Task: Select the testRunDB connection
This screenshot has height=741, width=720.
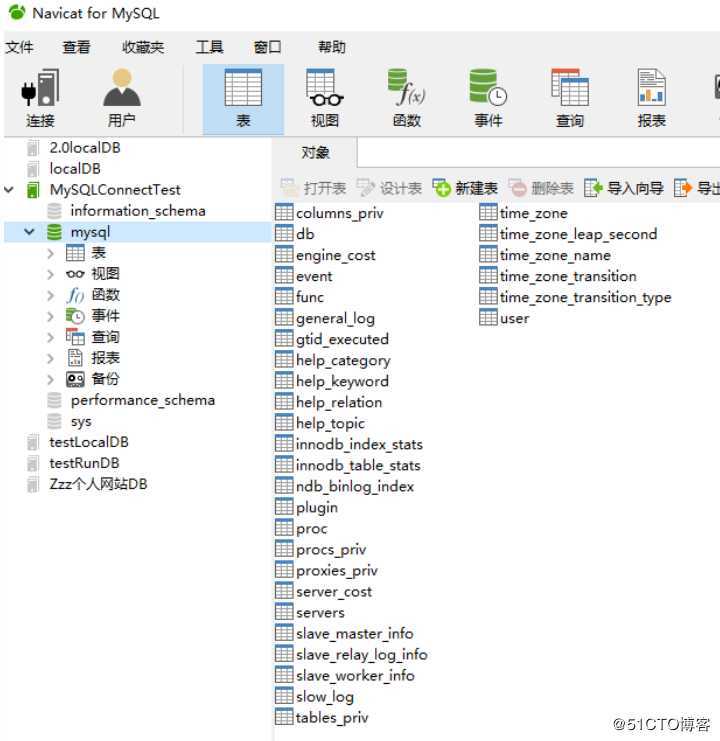Action: point(84,463)
